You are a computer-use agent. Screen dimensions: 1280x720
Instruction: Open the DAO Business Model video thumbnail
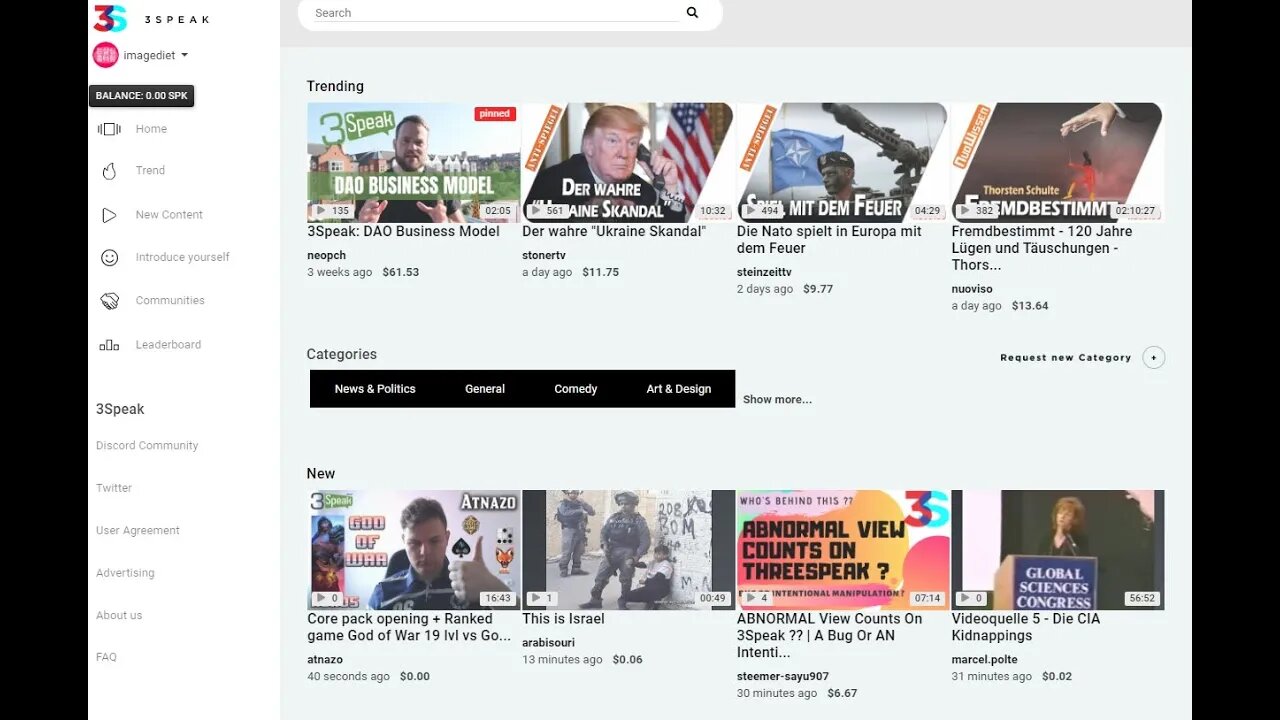pos(414,163)
